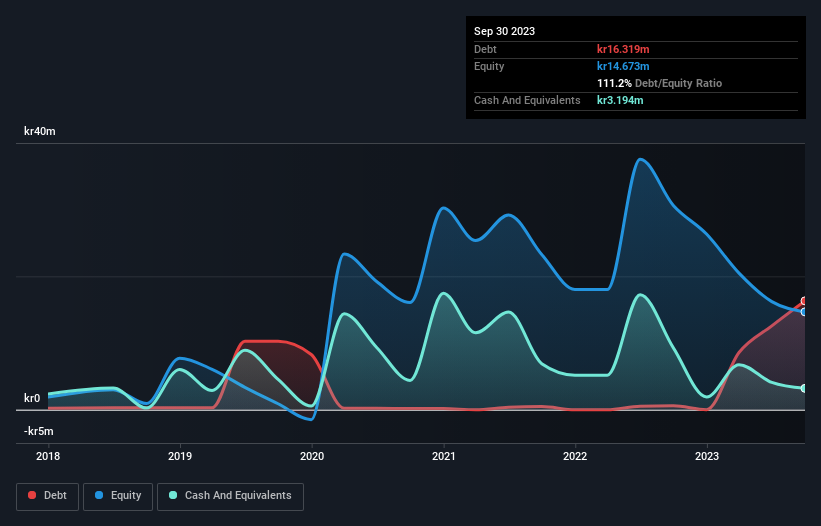Click the teal Cash endpoint marker
This screenshot has width=821, height=526.
pyautogui.click(x=804, y=388)
